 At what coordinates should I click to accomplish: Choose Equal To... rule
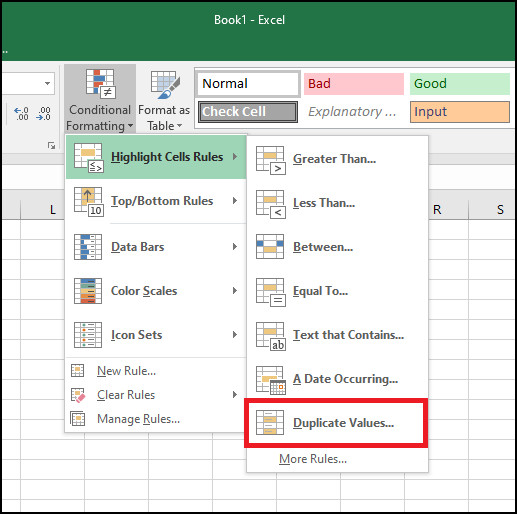(x=337, y=291)
